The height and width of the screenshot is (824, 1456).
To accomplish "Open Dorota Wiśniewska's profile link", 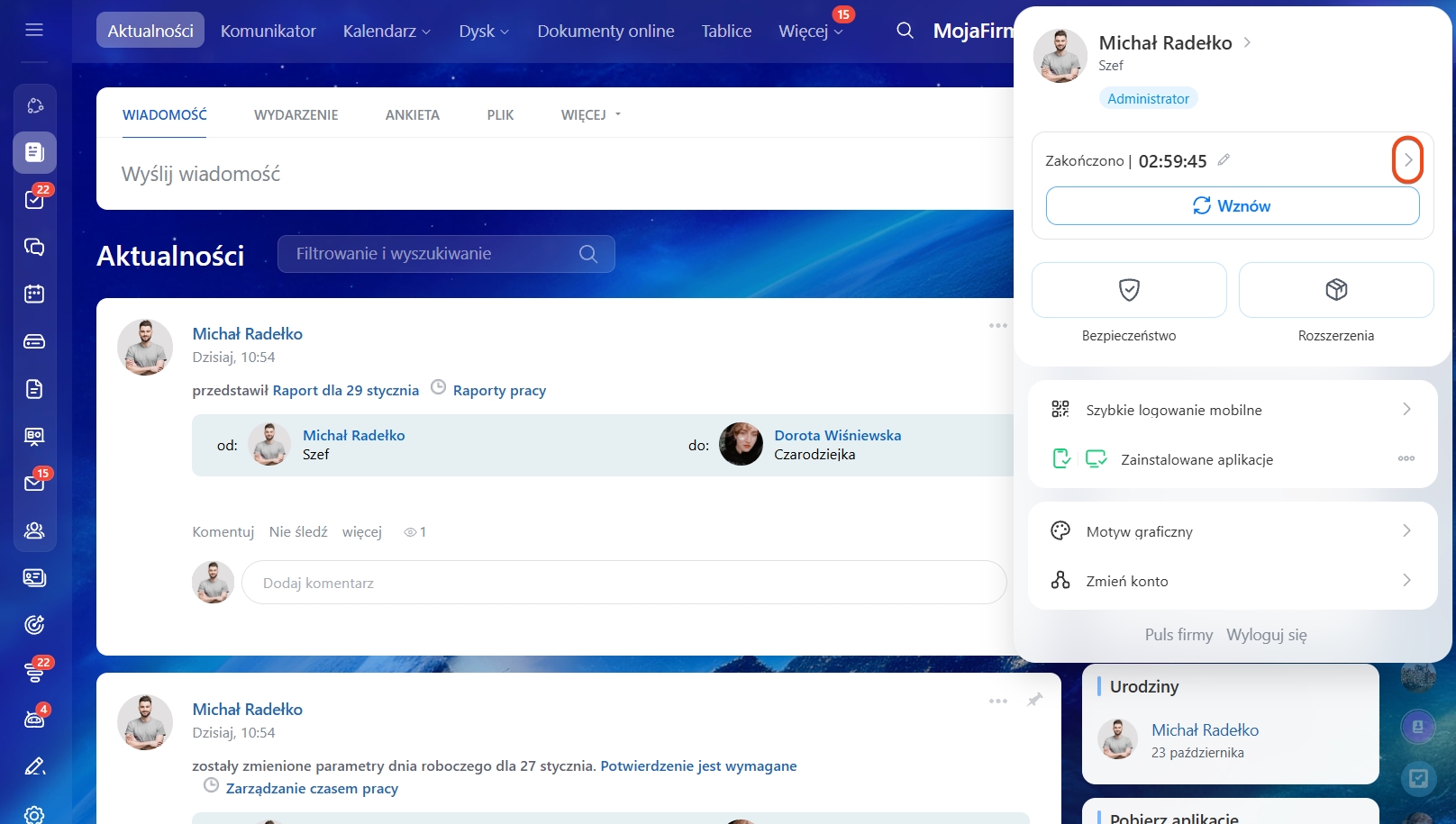I will pyautogui.click(x=838, y=435).
